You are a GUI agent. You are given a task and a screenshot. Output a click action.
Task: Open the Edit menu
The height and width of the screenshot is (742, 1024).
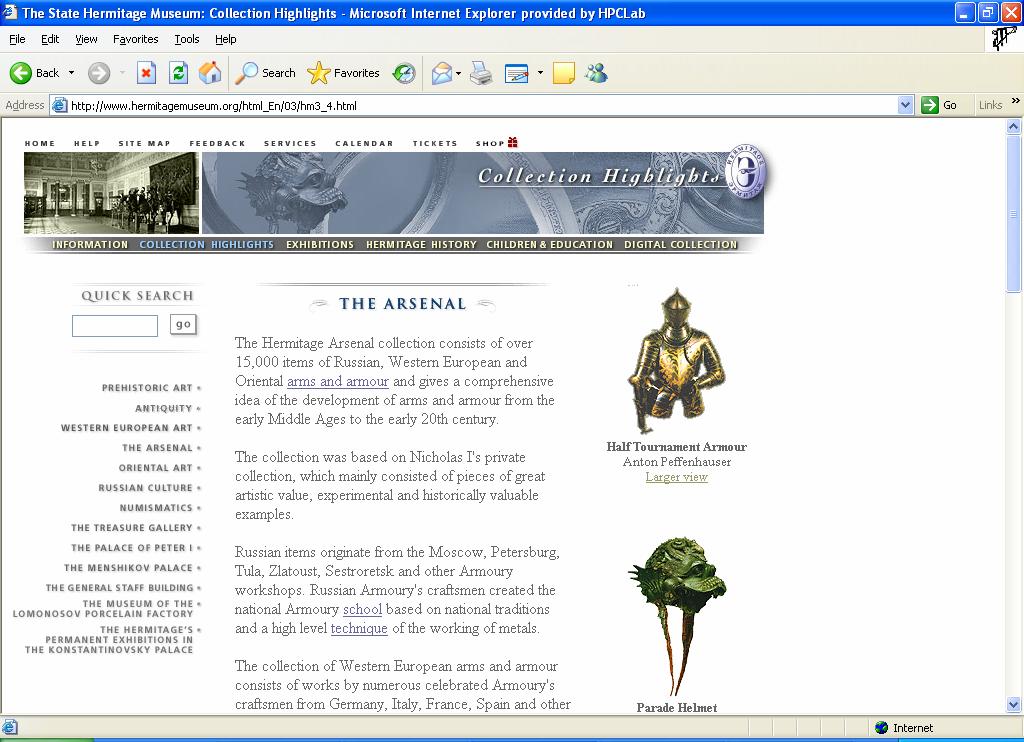50,39
